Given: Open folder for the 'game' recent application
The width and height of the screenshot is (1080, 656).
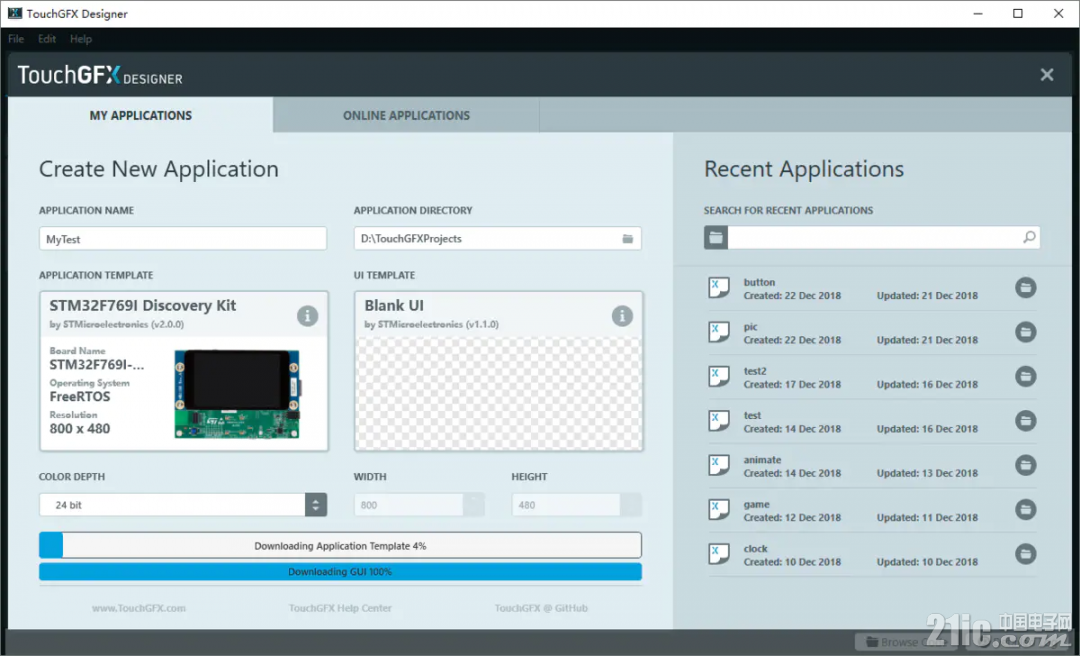Looking at the screenshot, I should click(1026, 510).
